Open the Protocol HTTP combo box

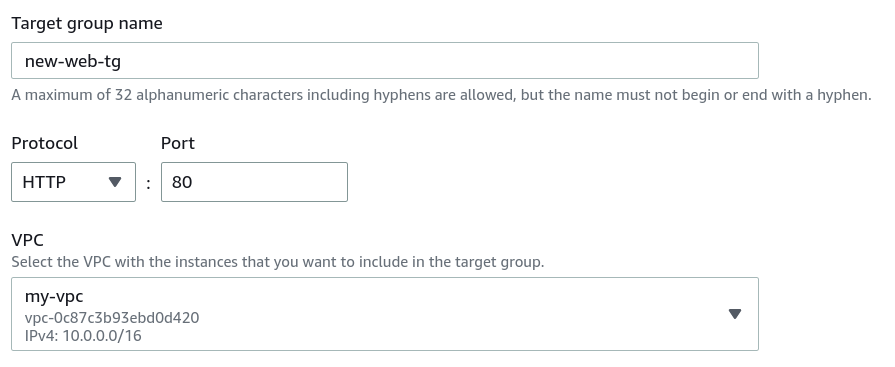tap(74, 182)
